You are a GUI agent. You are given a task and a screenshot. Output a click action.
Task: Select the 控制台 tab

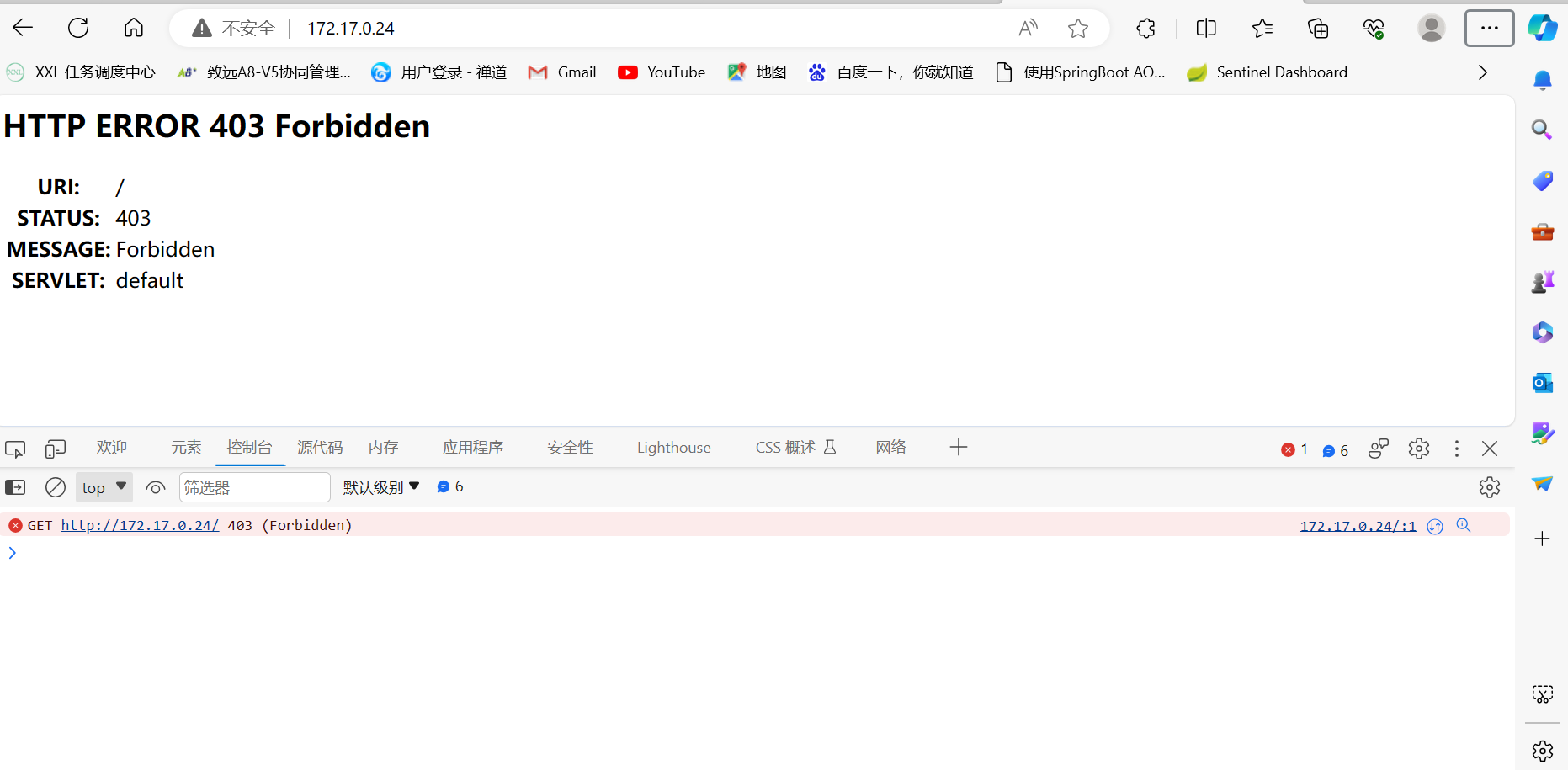(x=249, y=448)
